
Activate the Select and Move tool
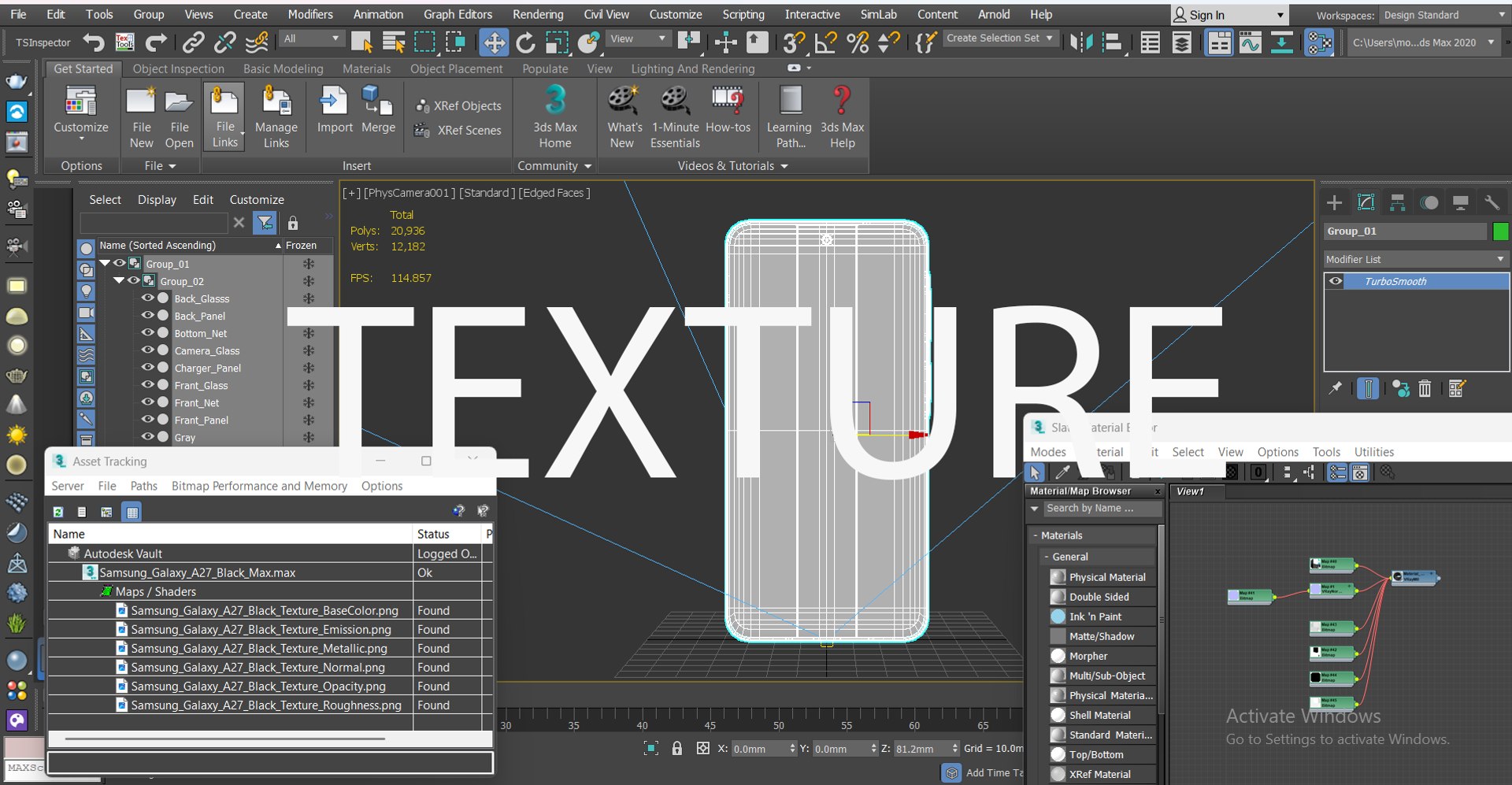[x=494, y=42]
